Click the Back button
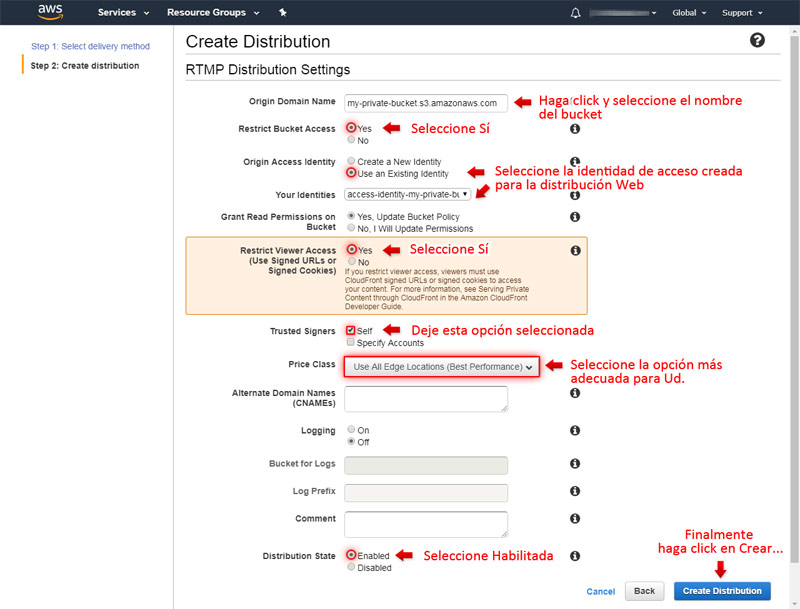The image size is (800, 609). [644, 591]
